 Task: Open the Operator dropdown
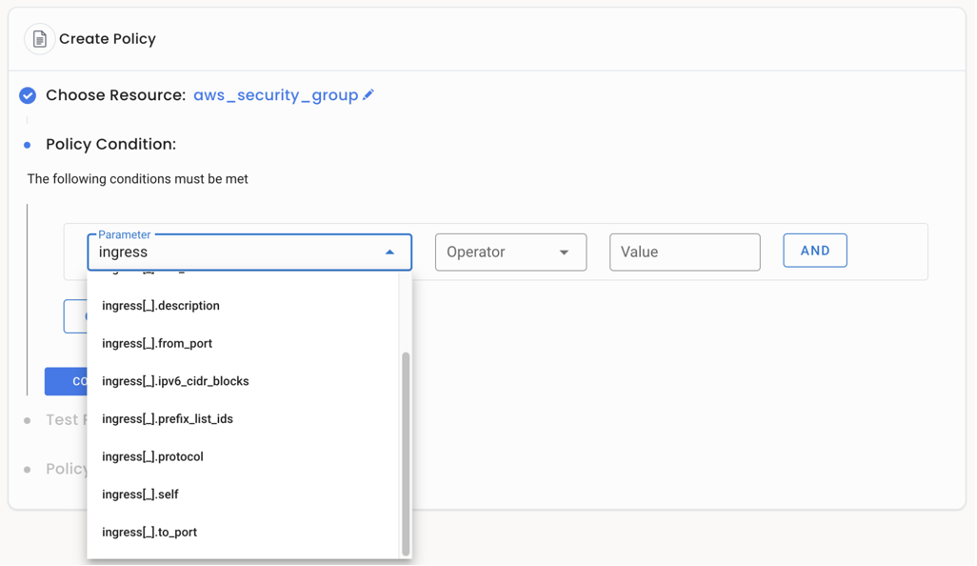click(x=498, y=252)
